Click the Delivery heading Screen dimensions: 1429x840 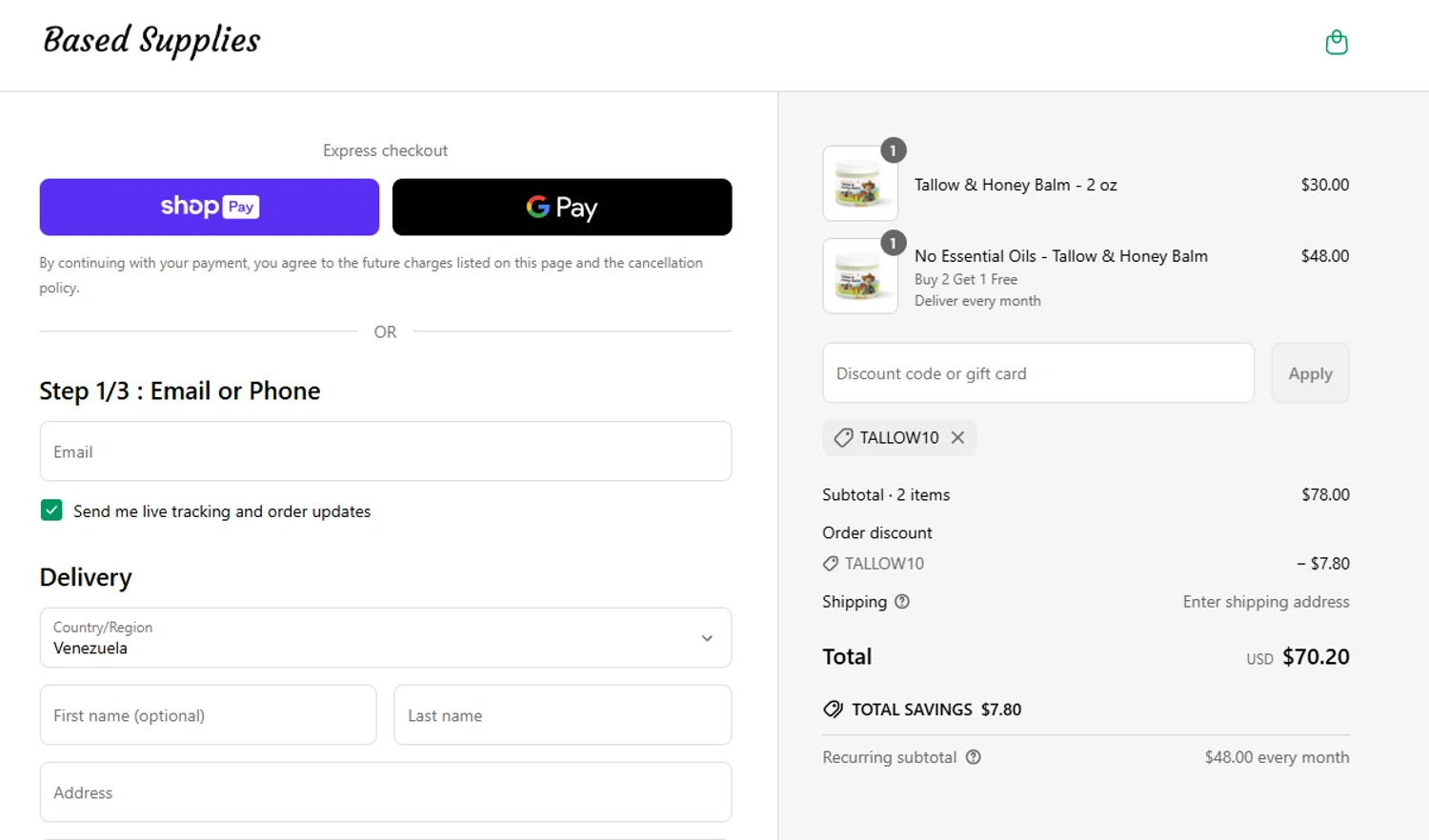86,577
